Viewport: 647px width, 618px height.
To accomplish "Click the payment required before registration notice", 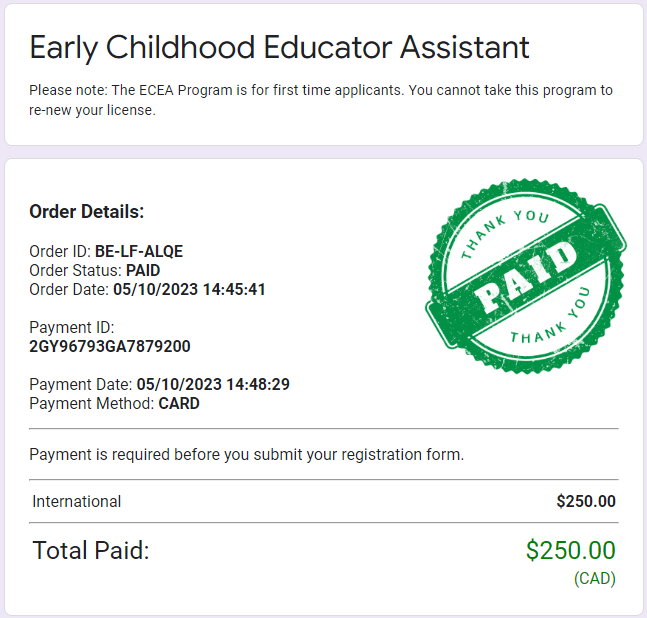I will point(247,455).
